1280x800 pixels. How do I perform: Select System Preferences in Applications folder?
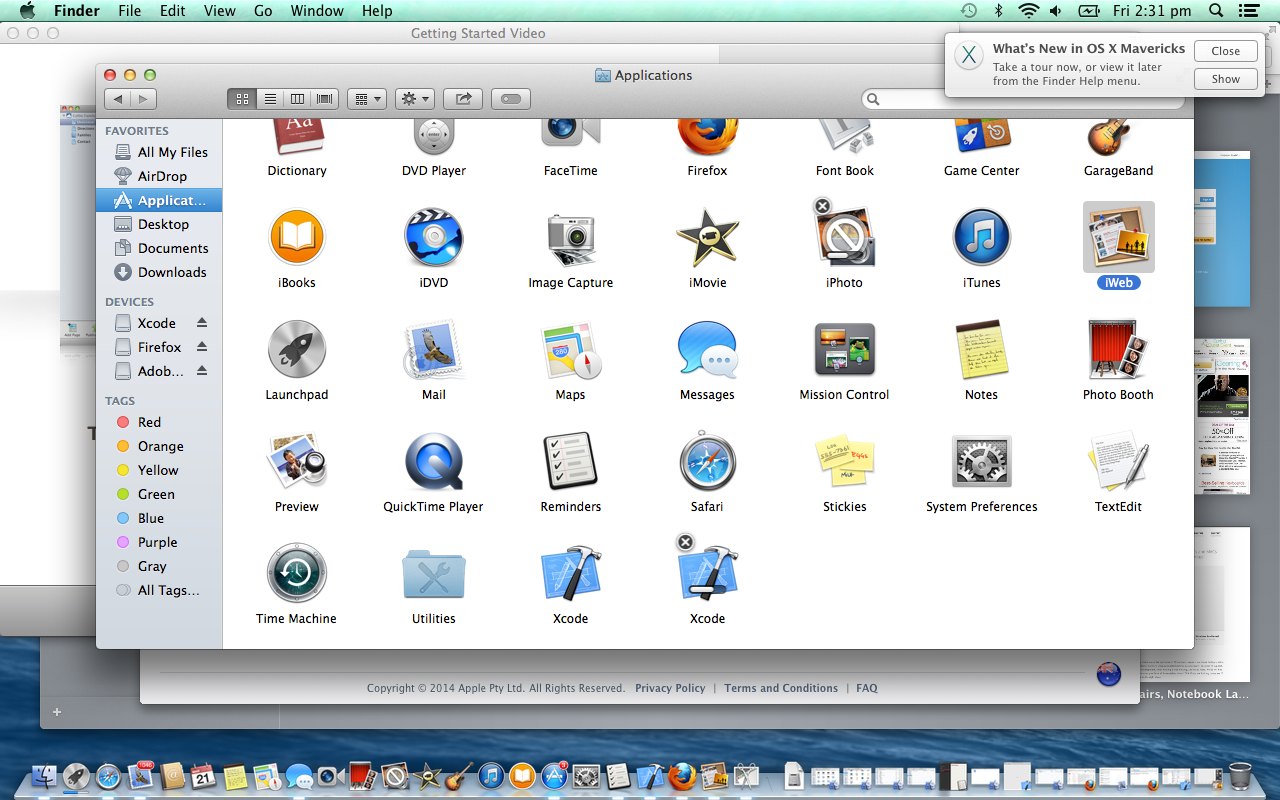pyautogui.click(x=981, y=461)
